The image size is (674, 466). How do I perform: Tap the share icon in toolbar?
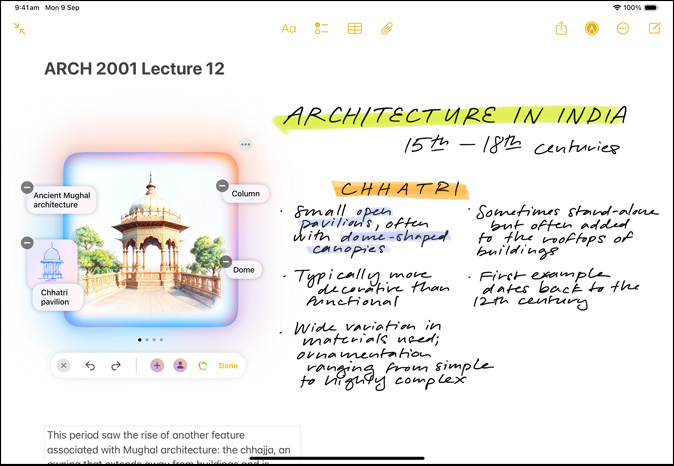pos(562,29)
